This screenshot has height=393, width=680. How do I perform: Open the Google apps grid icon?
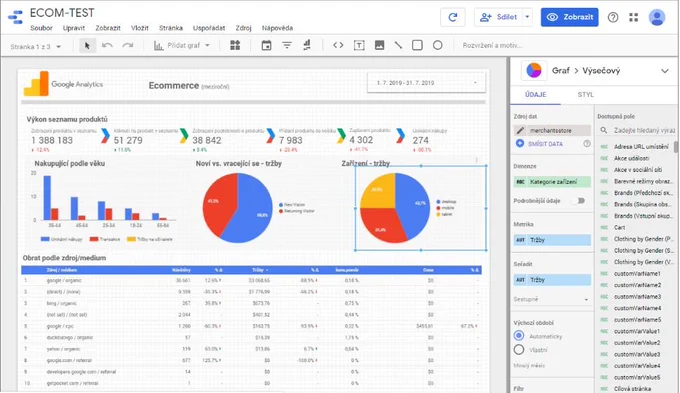click(634, 17)
